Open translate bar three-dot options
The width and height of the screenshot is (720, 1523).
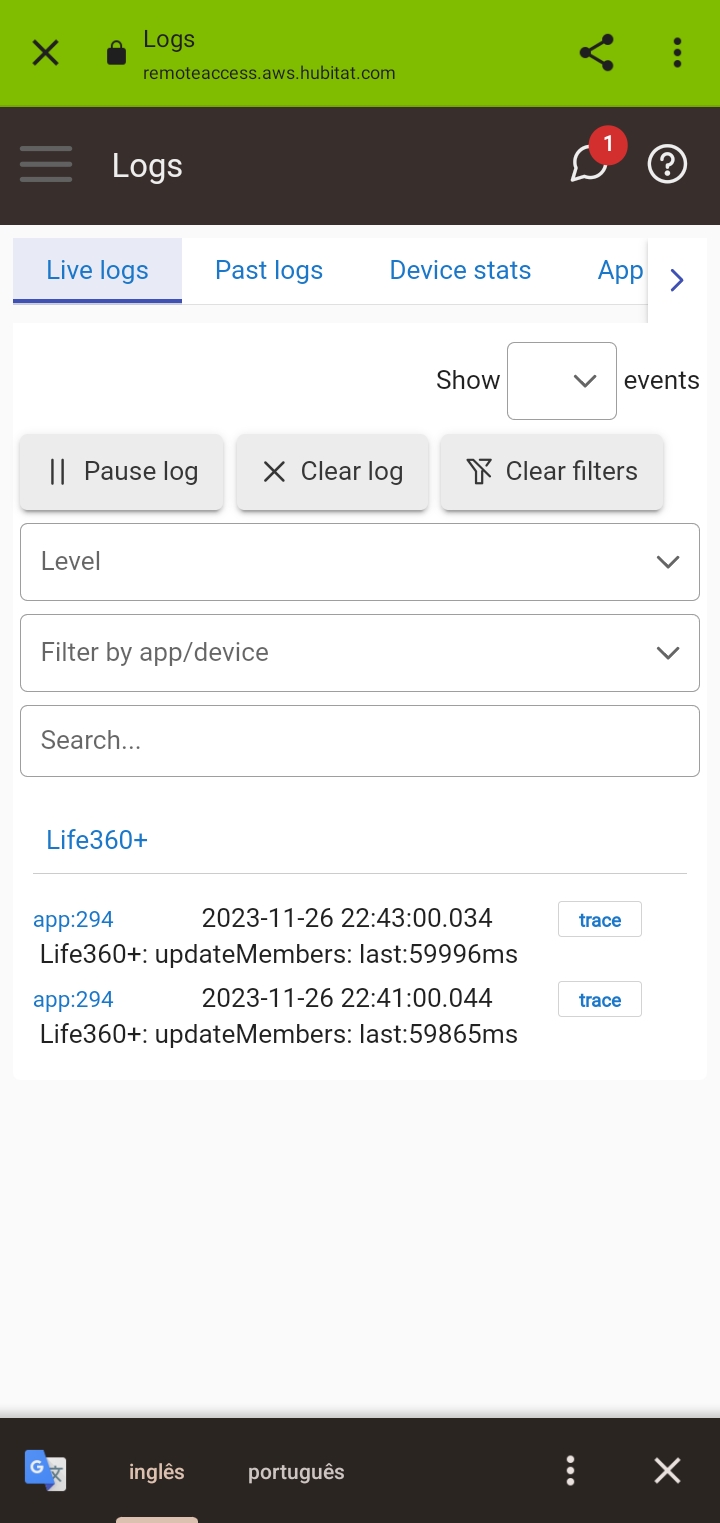[x=570, y=1471]
